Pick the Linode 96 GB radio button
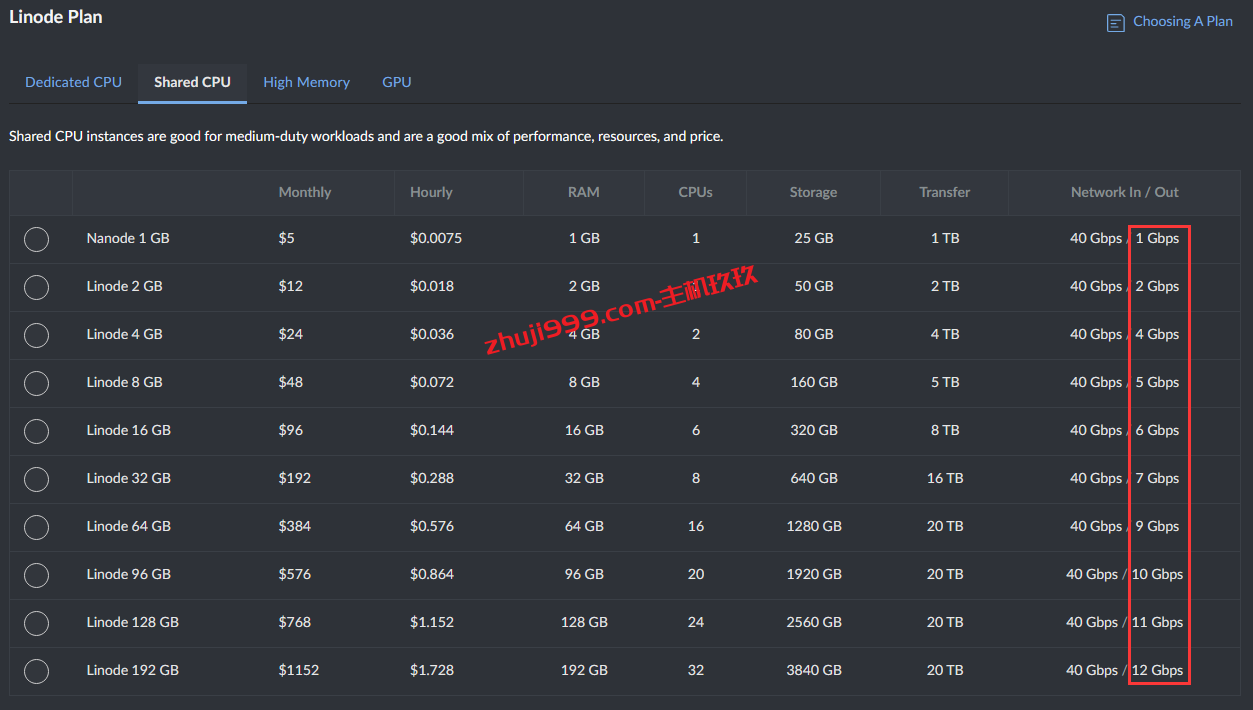 [36, 575]
